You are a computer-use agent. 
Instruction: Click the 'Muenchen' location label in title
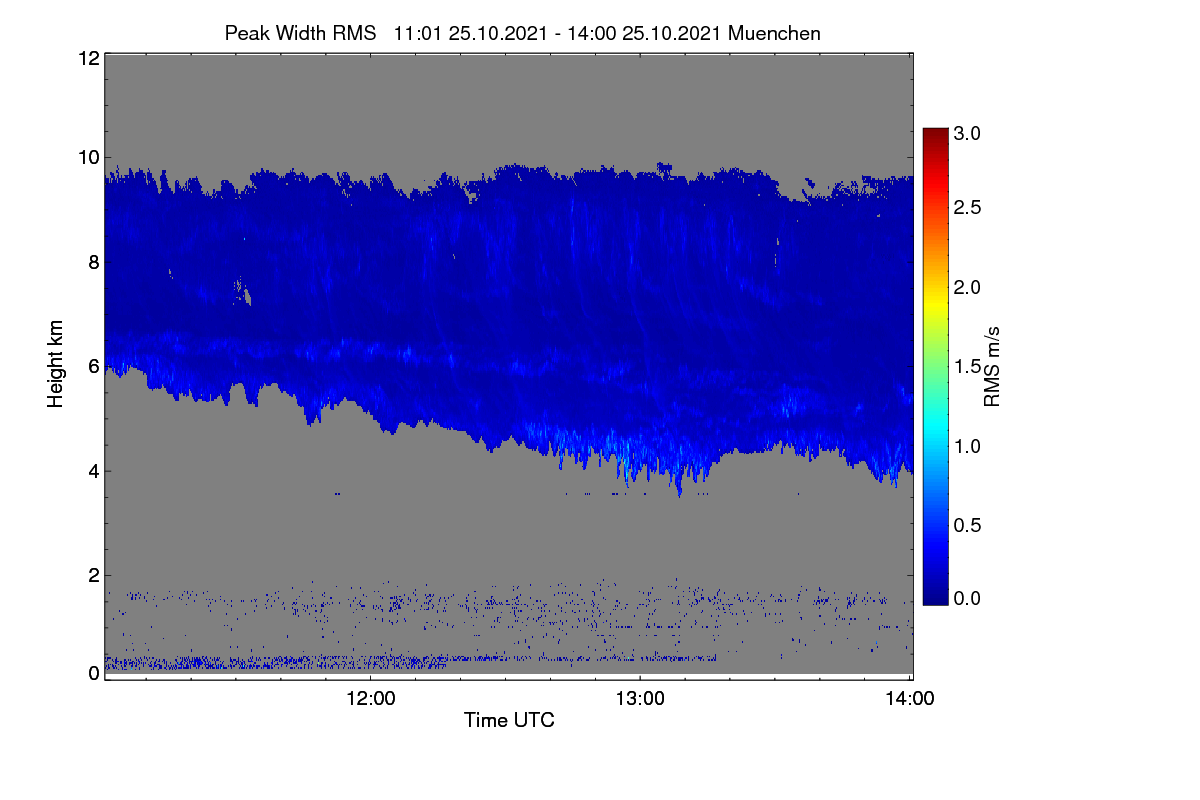pyautogui.click(x=774, y=33)
